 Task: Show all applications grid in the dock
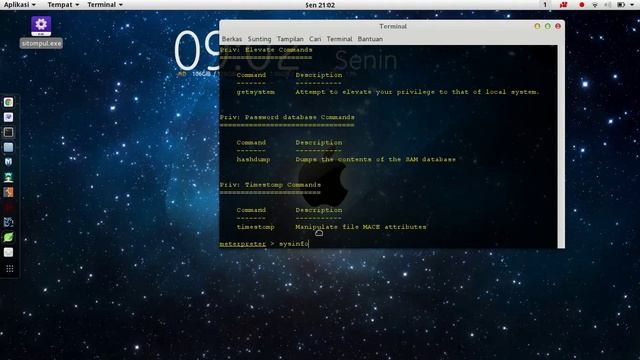(9, 269)
